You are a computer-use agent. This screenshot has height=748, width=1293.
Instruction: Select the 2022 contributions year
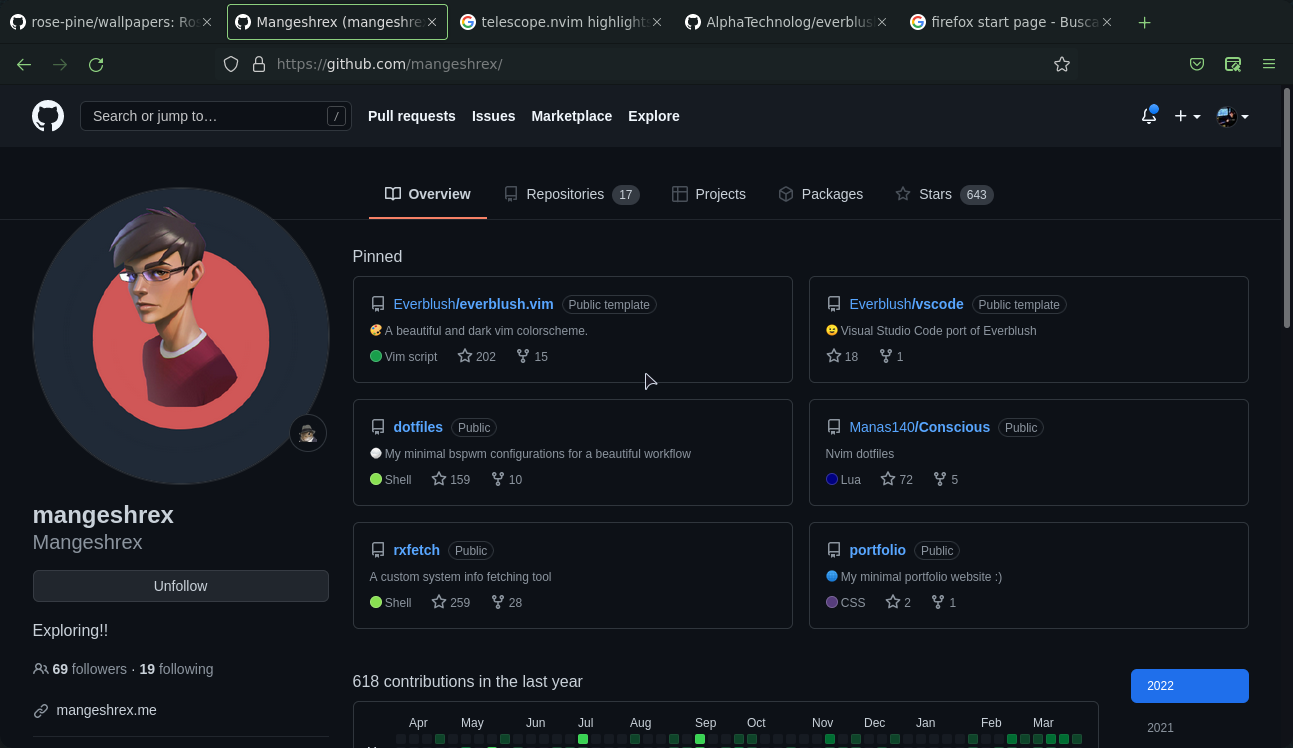point(1190,686)
